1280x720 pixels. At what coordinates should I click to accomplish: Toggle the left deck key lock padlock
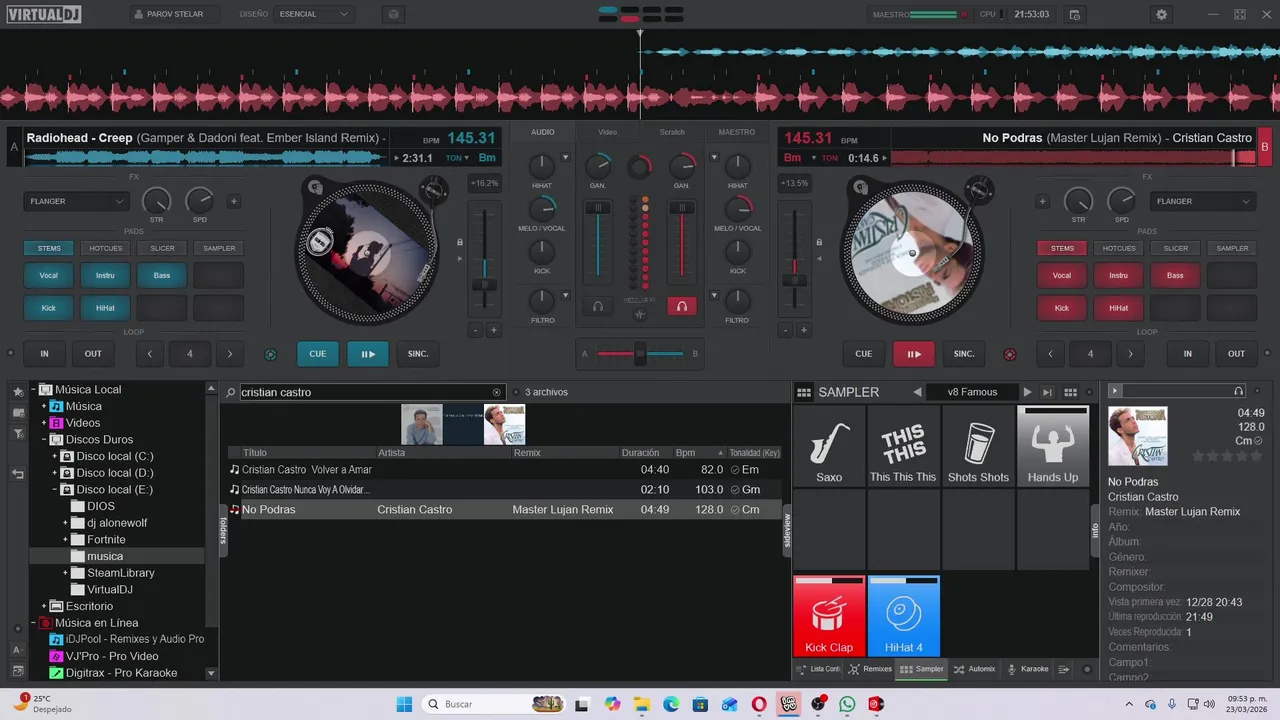pos(460,242)
